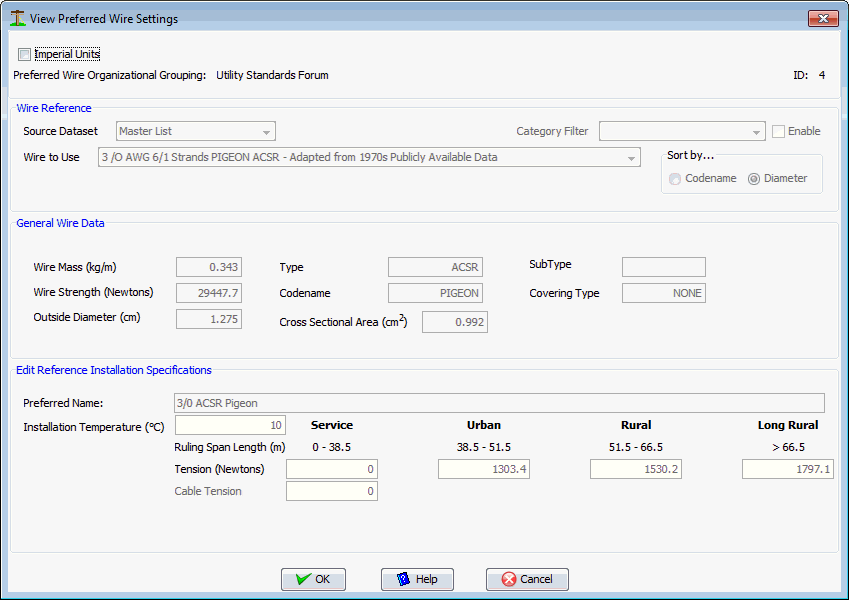
Task: Click the Installation Temperature field
Action: (231, 425)
